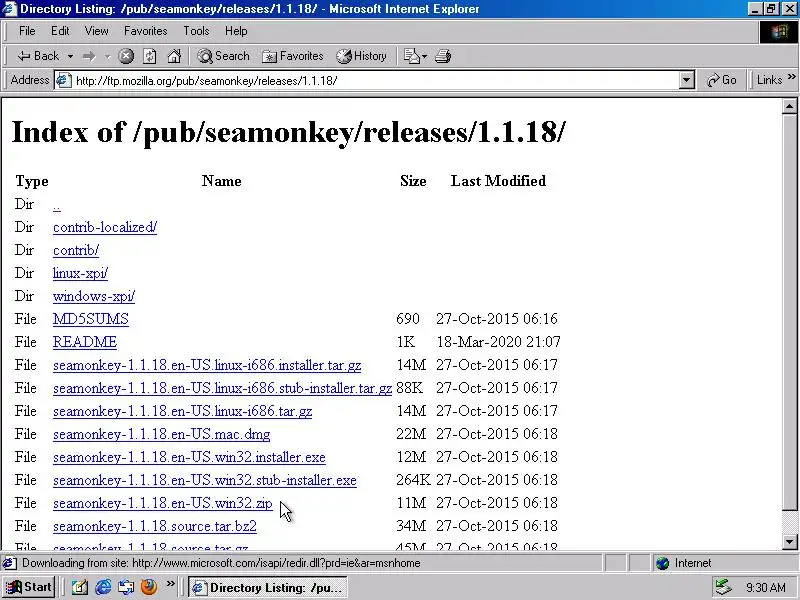This screenshot has height=600, width=800.
Task: Launch Internet Explorer from quick launch
Action: [103, 587]
